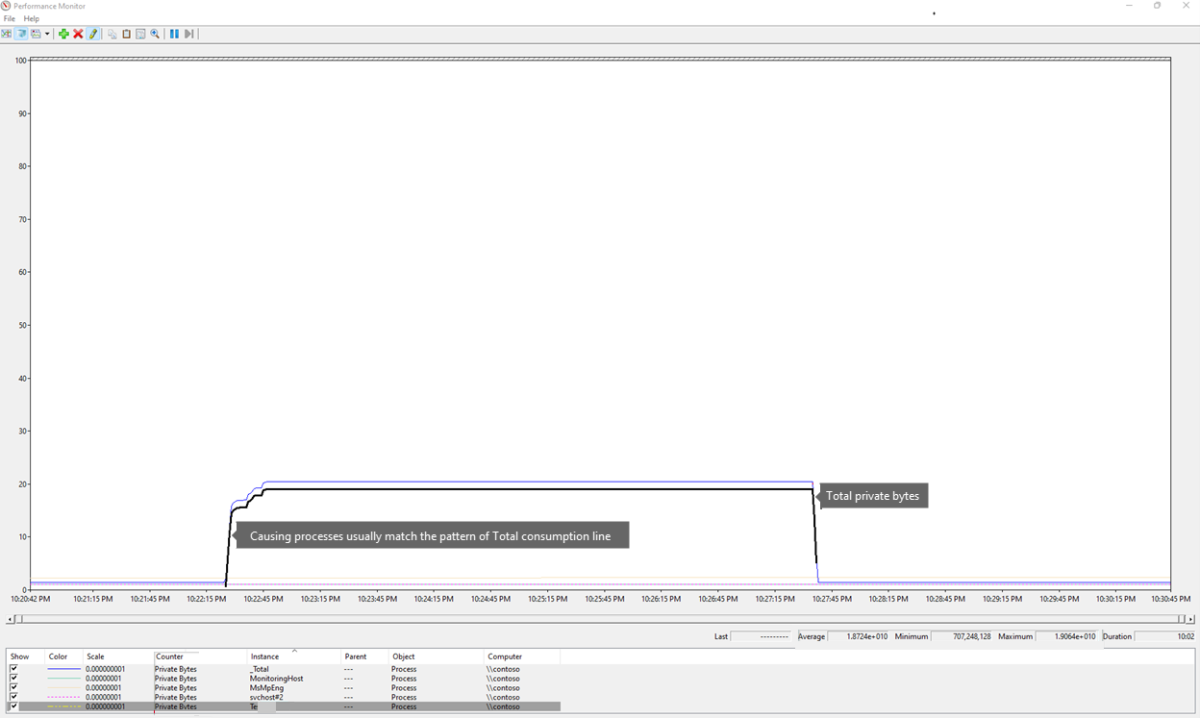Click Scale value in _Total row
Image resolution: width=1200 pixels, height=718 pixels.
tap(103, 669)
